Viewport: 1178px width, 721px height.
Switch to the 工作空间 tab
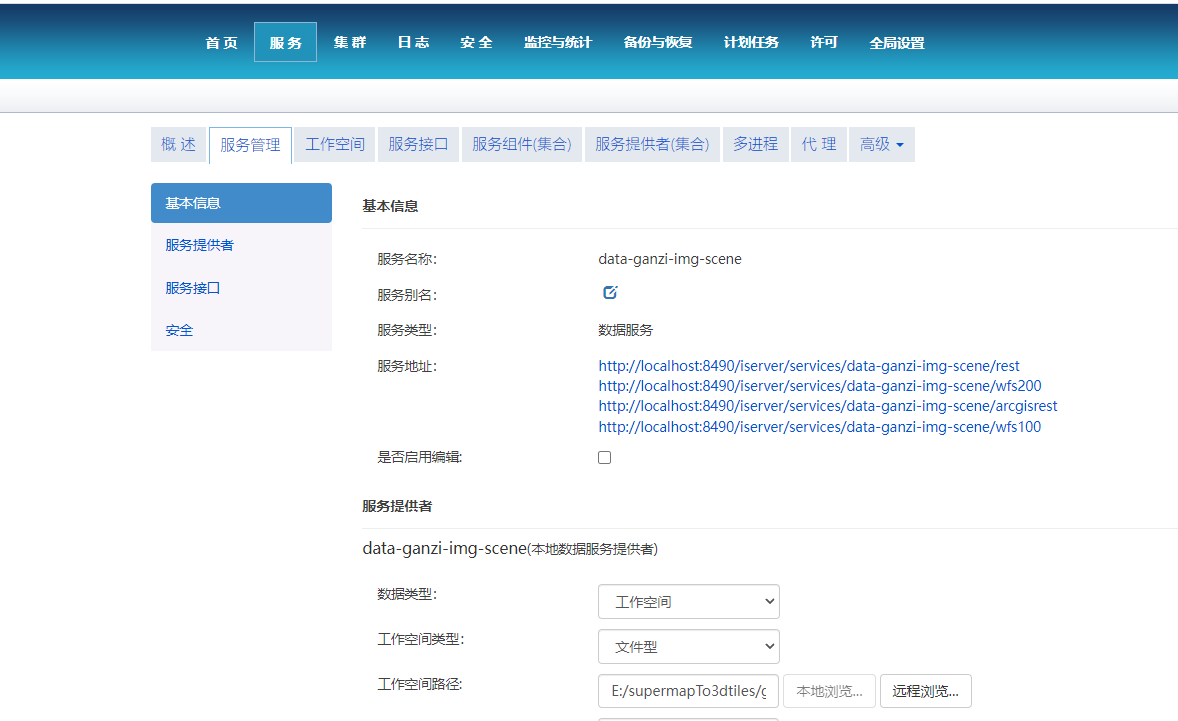(334, 144)
